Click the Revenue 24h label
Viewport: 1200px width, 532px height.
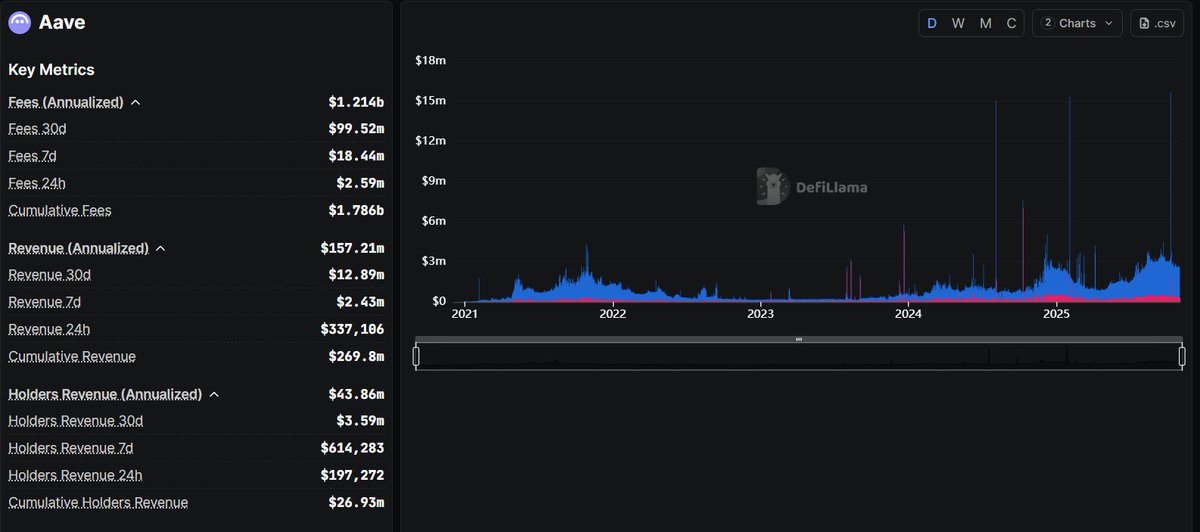50,329
